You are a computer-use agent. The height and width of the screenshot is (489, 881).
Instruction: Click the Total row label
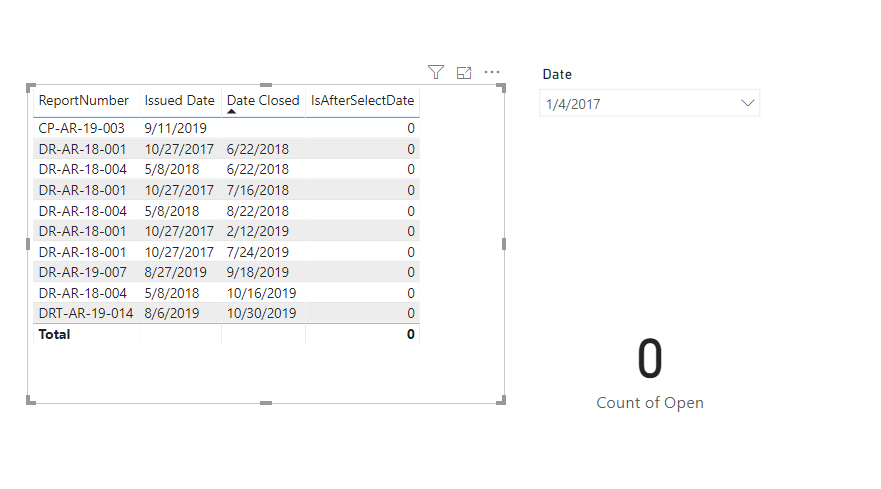pyautogui.click(x=55, y=334)
